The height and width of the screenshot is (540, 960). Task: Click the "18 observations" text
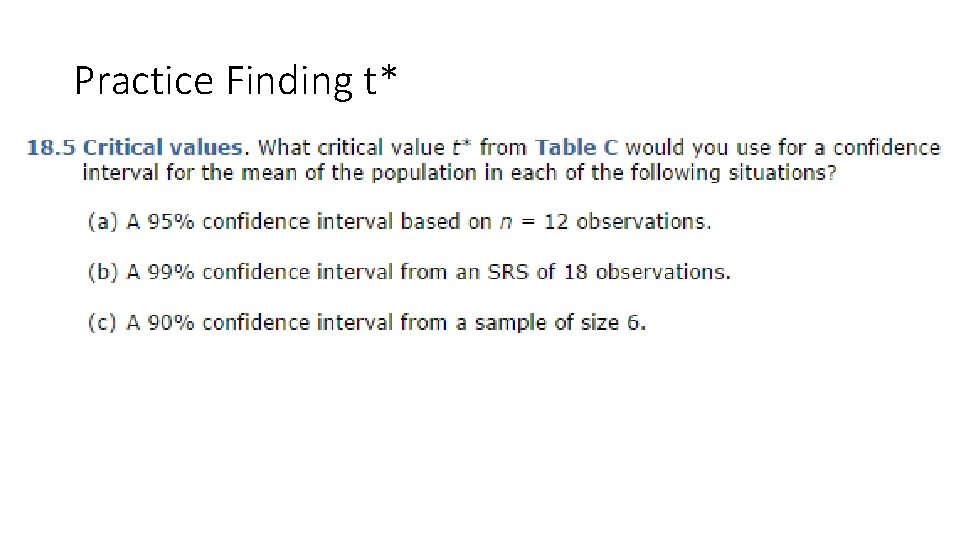pos(647,272)
